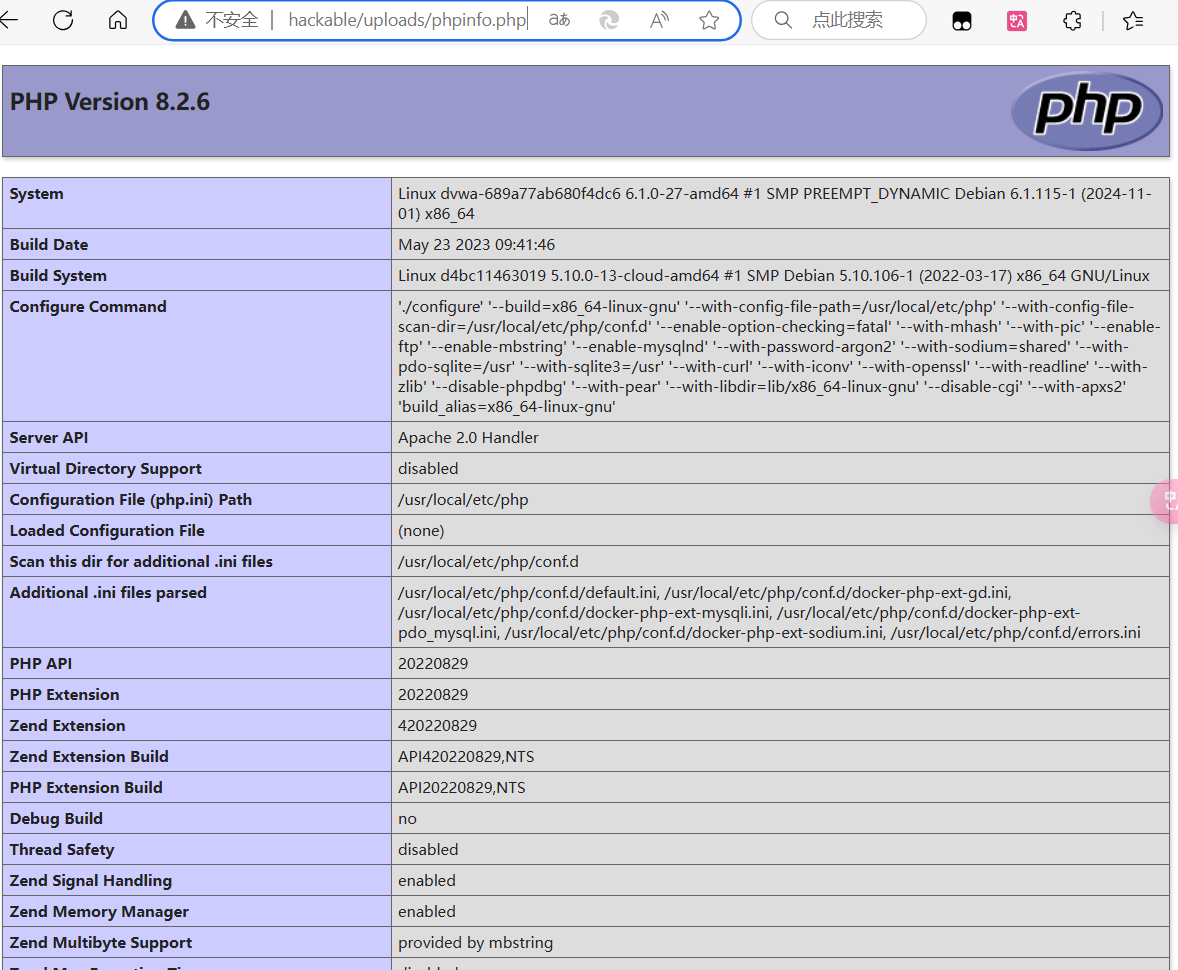1178x970 pixels.
Task: Click the Loaded Configuration File (none) value
Action: (x=421, y=530)
